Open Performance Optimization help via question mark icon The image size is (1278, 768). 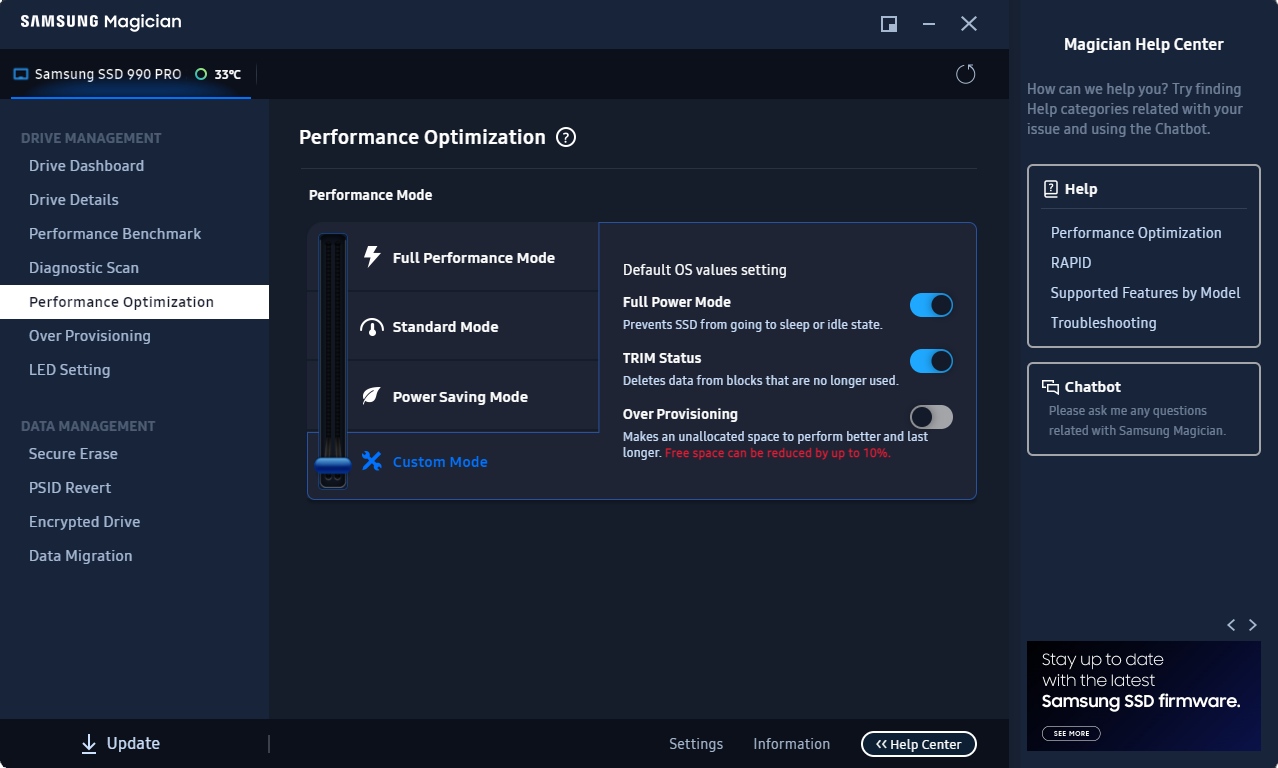point(565,137)
